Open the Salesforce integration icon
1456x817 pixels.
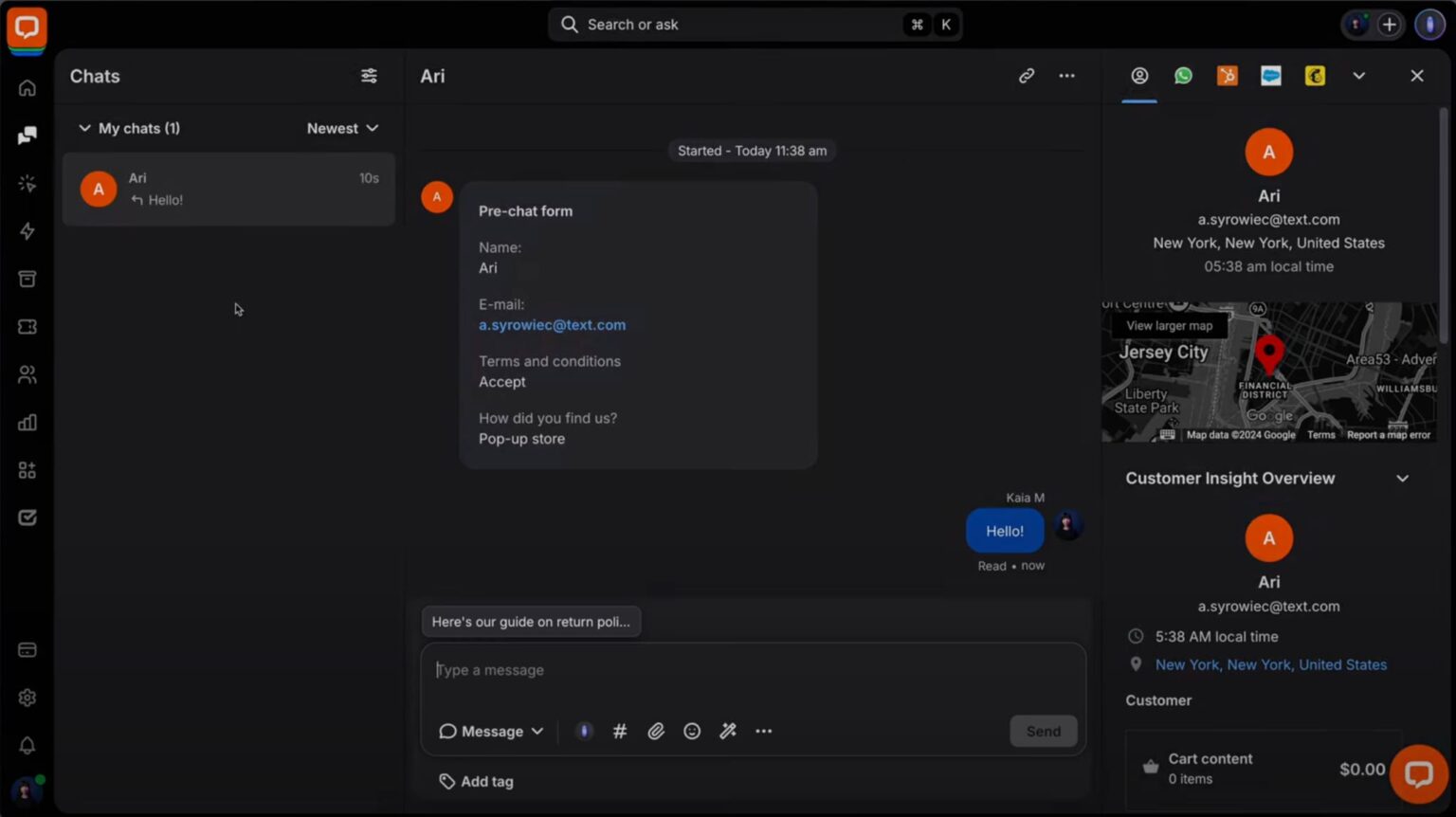point(1271,76)
